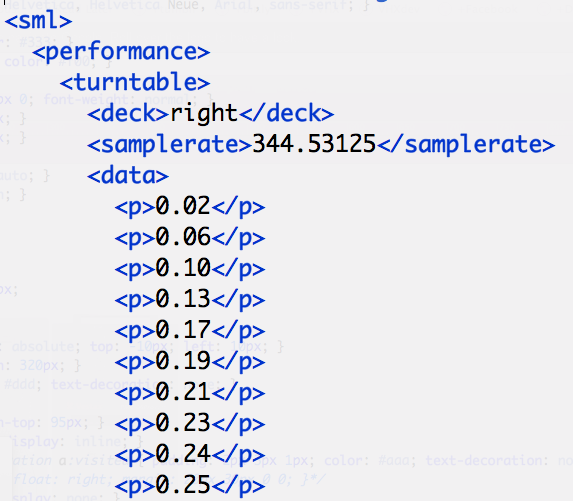This screenshot has height=501, width=573.
Task: Click the value 0.23
Action: coord(183,424)
